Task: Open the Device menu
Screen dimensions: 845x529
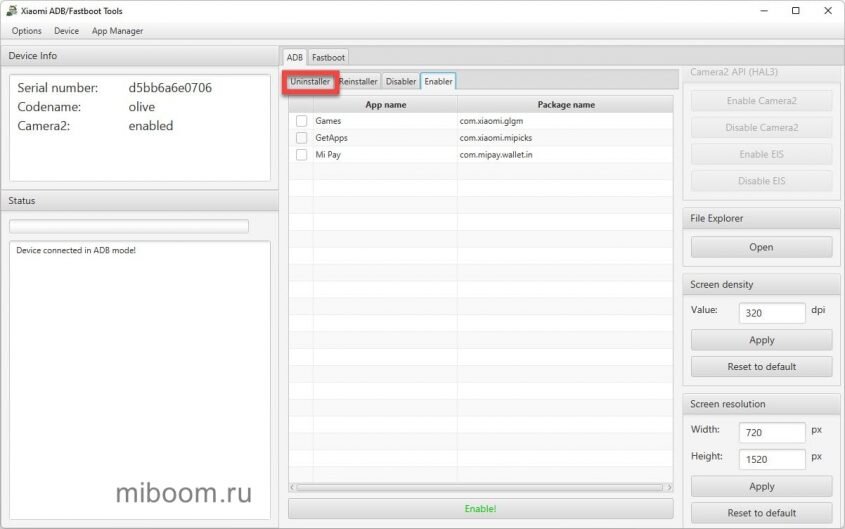Action: (x=66, y=31)
